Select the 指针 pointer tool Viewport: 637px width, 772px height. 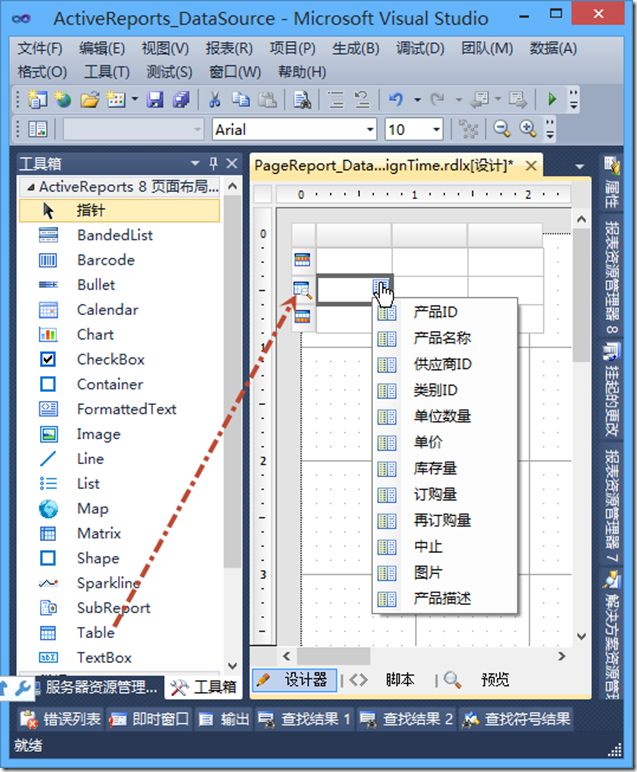pyautogui.click(x=119, y=211)
